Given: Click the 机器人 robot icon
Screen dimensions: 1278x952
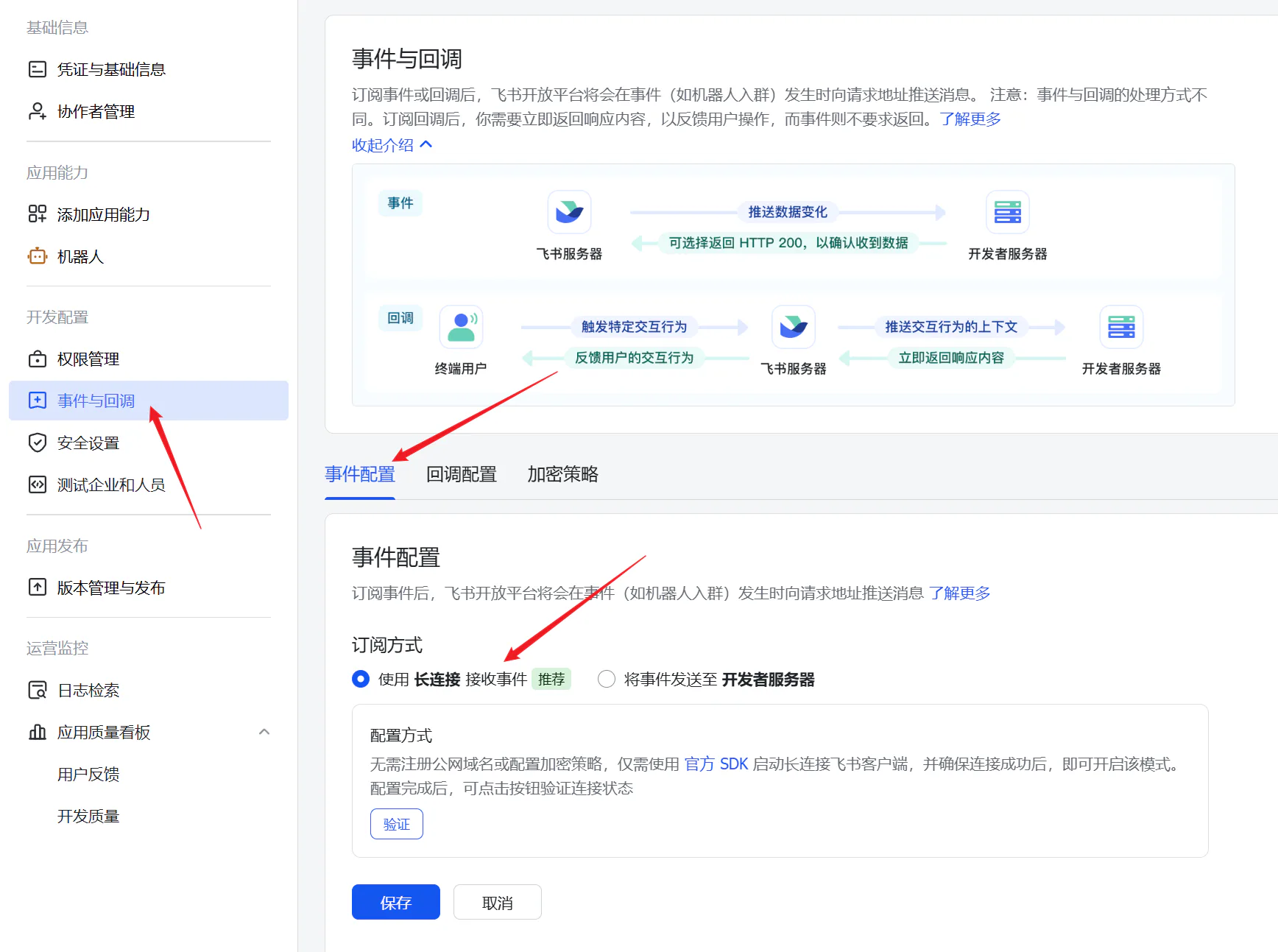Looking at the screenshot, I should pyautogui.click(x=37, y=256).
